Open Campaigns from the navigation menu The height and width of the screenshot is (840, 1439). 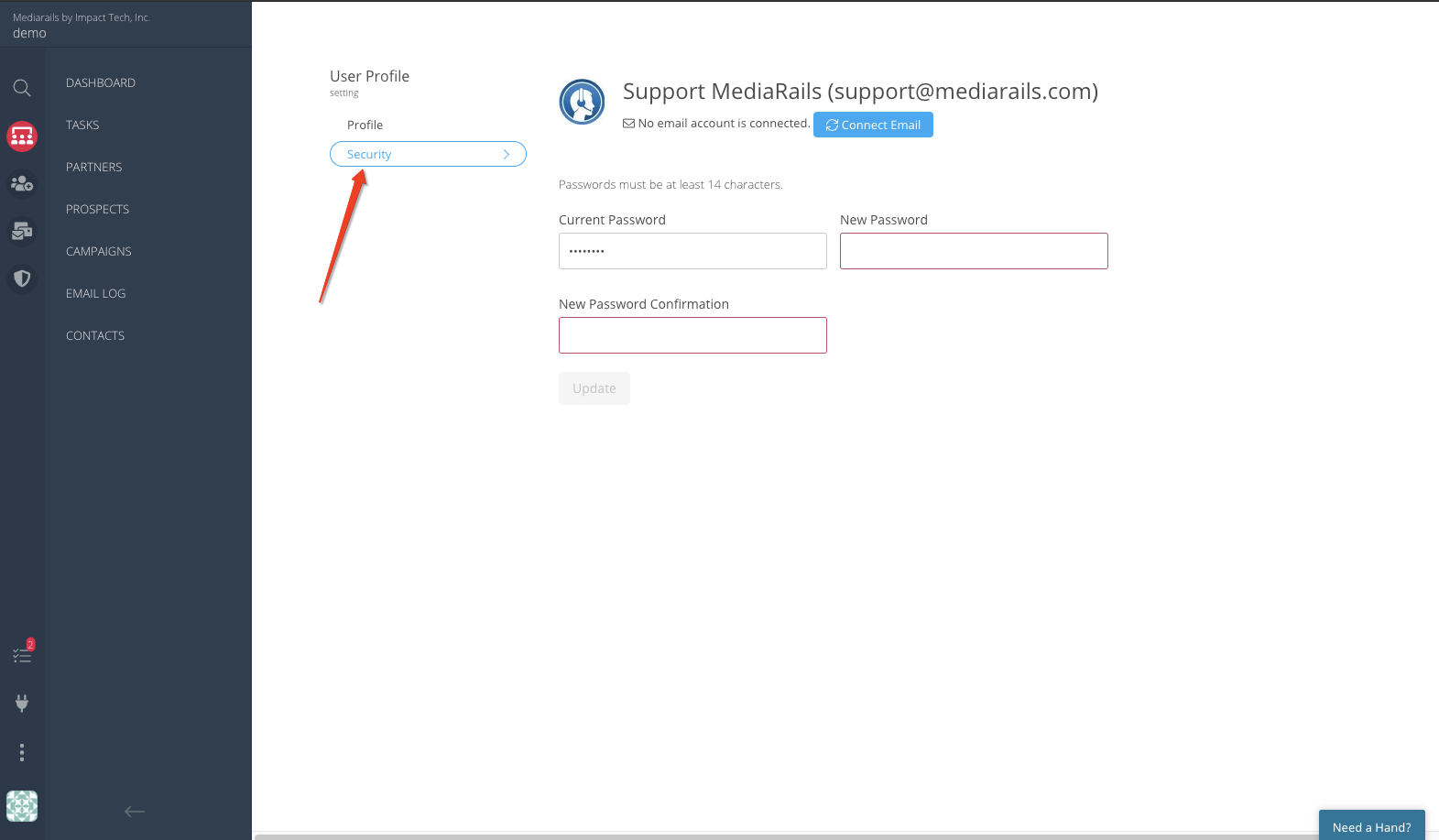click(x=99, y=251)
